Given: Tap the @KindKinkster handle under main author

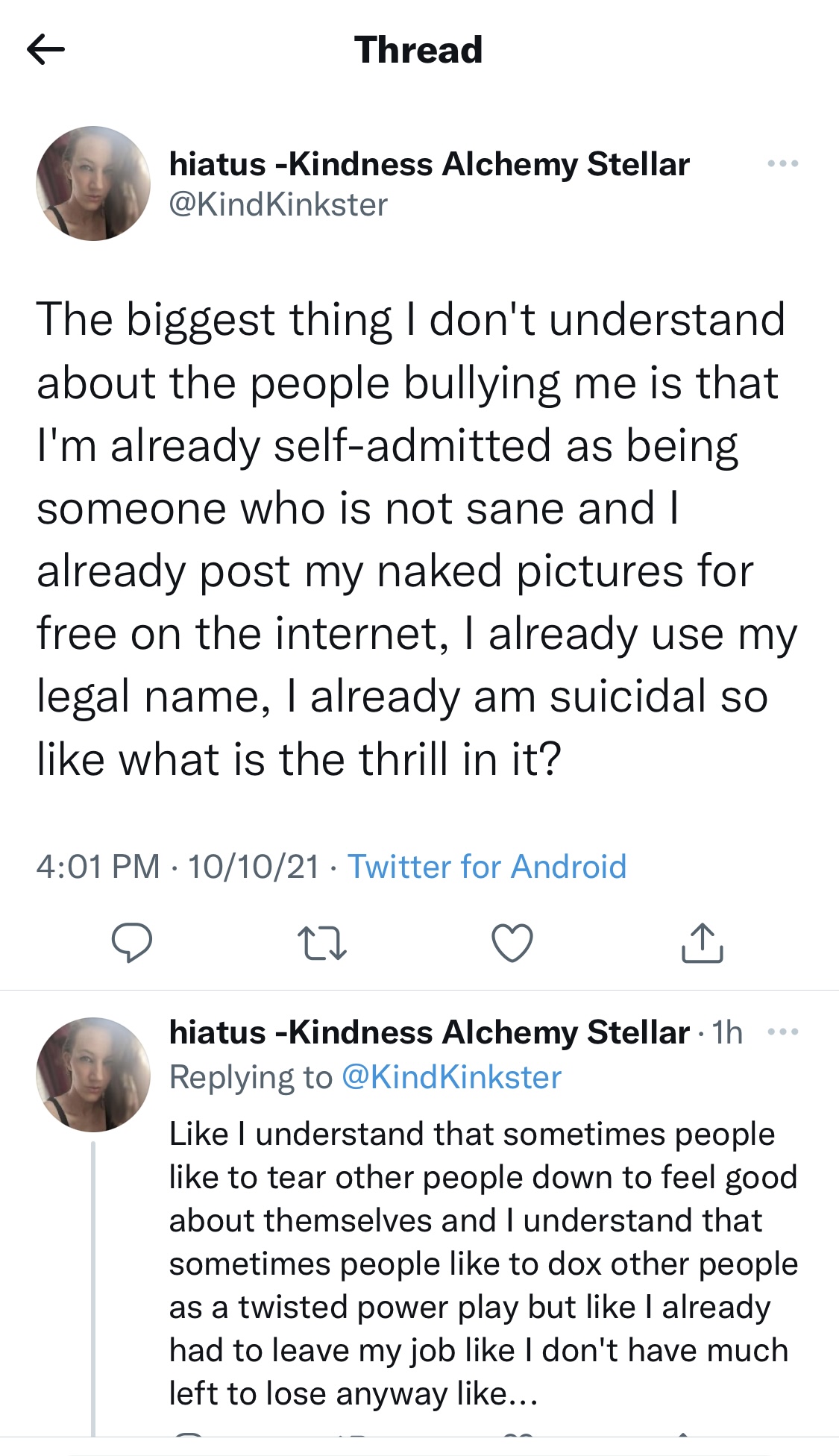Looking at the screenshot, I should (x=278, y=204).
